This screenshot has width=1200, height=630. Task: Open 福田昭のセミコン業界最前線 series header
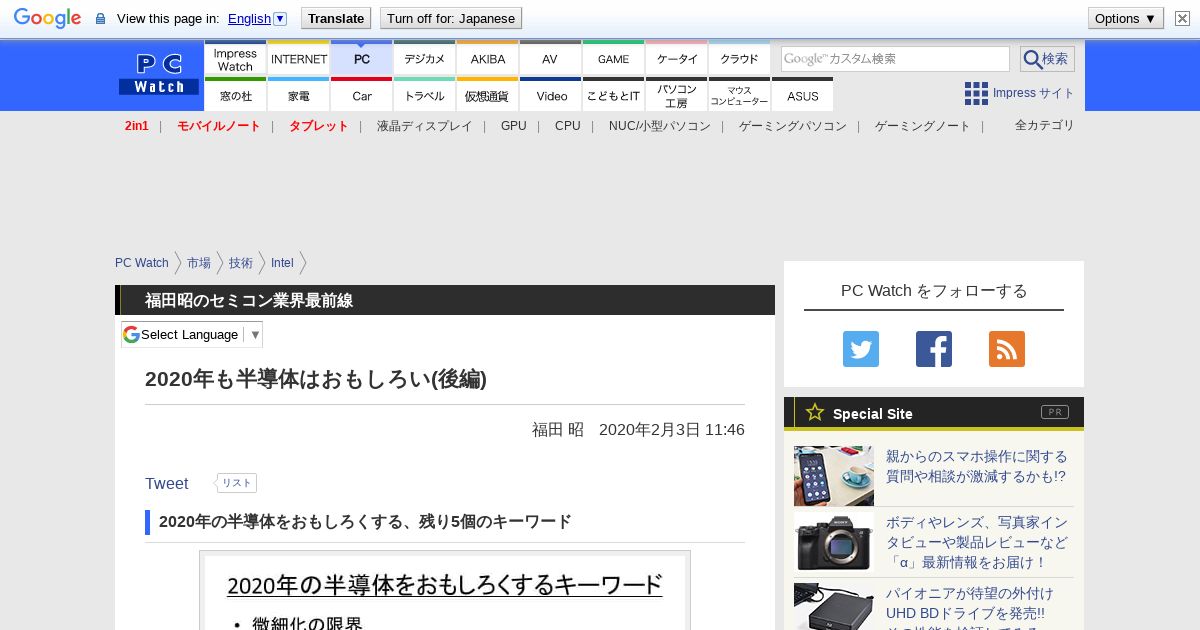[249, 300]
